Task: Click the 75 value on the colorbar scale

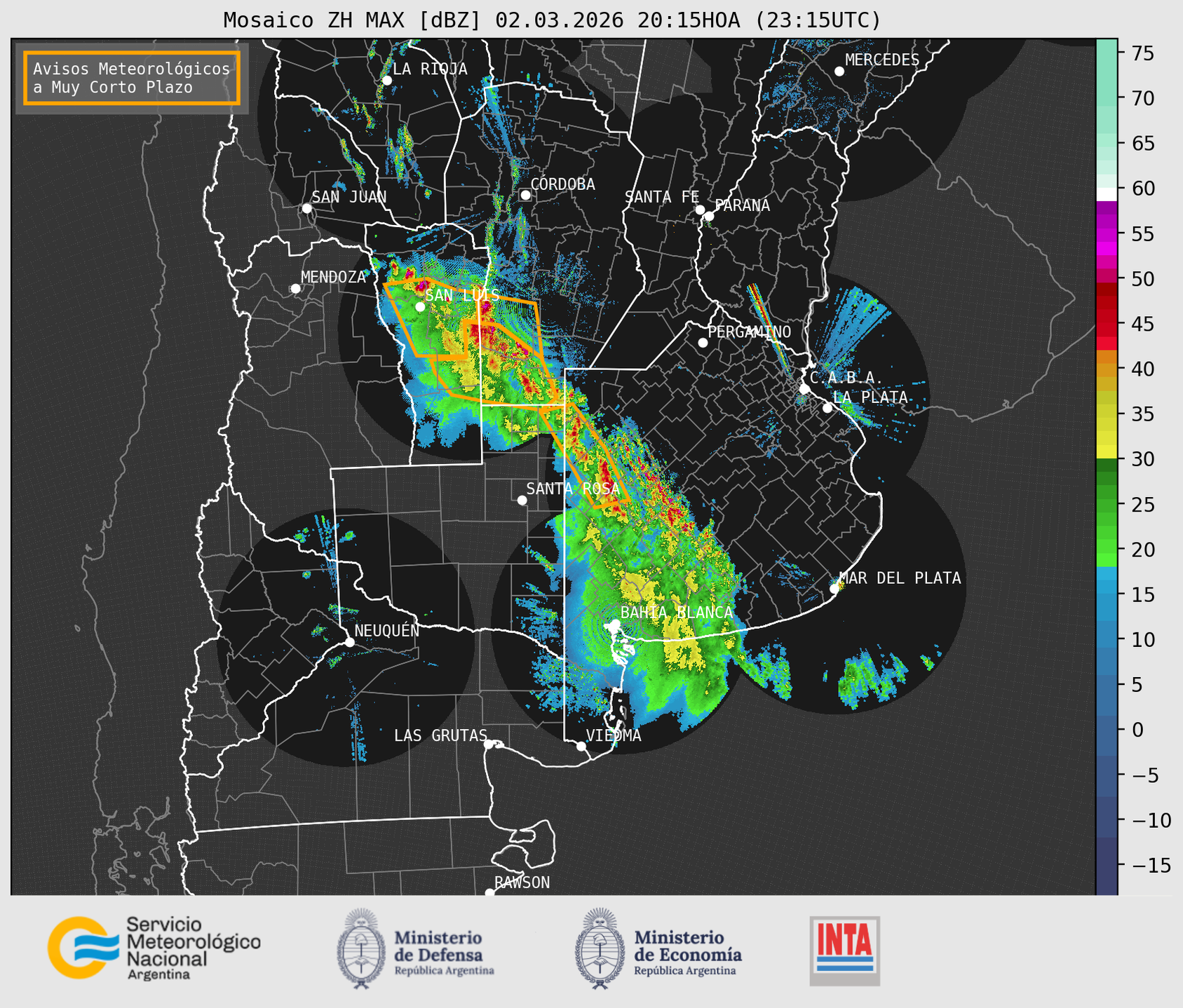Action: point(1142,53)
